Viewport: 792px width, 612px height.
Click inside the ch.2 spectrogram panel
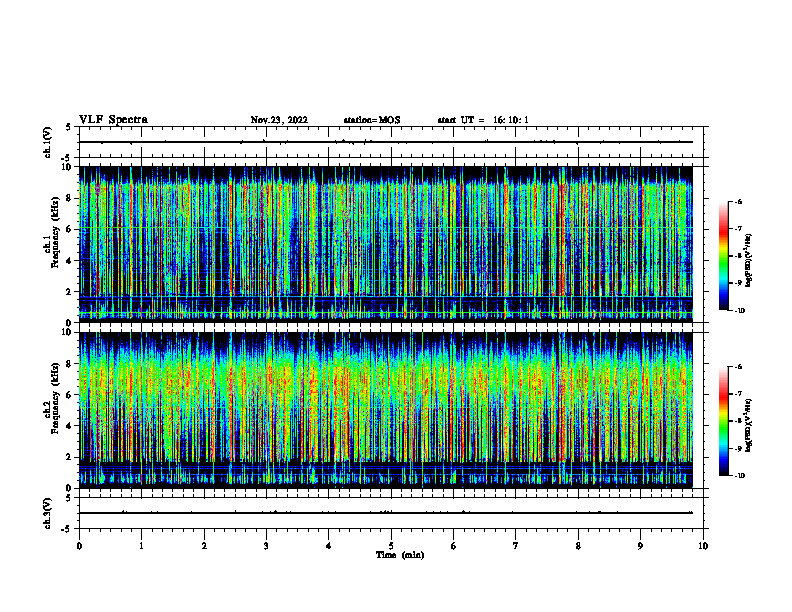coord(385,410)
